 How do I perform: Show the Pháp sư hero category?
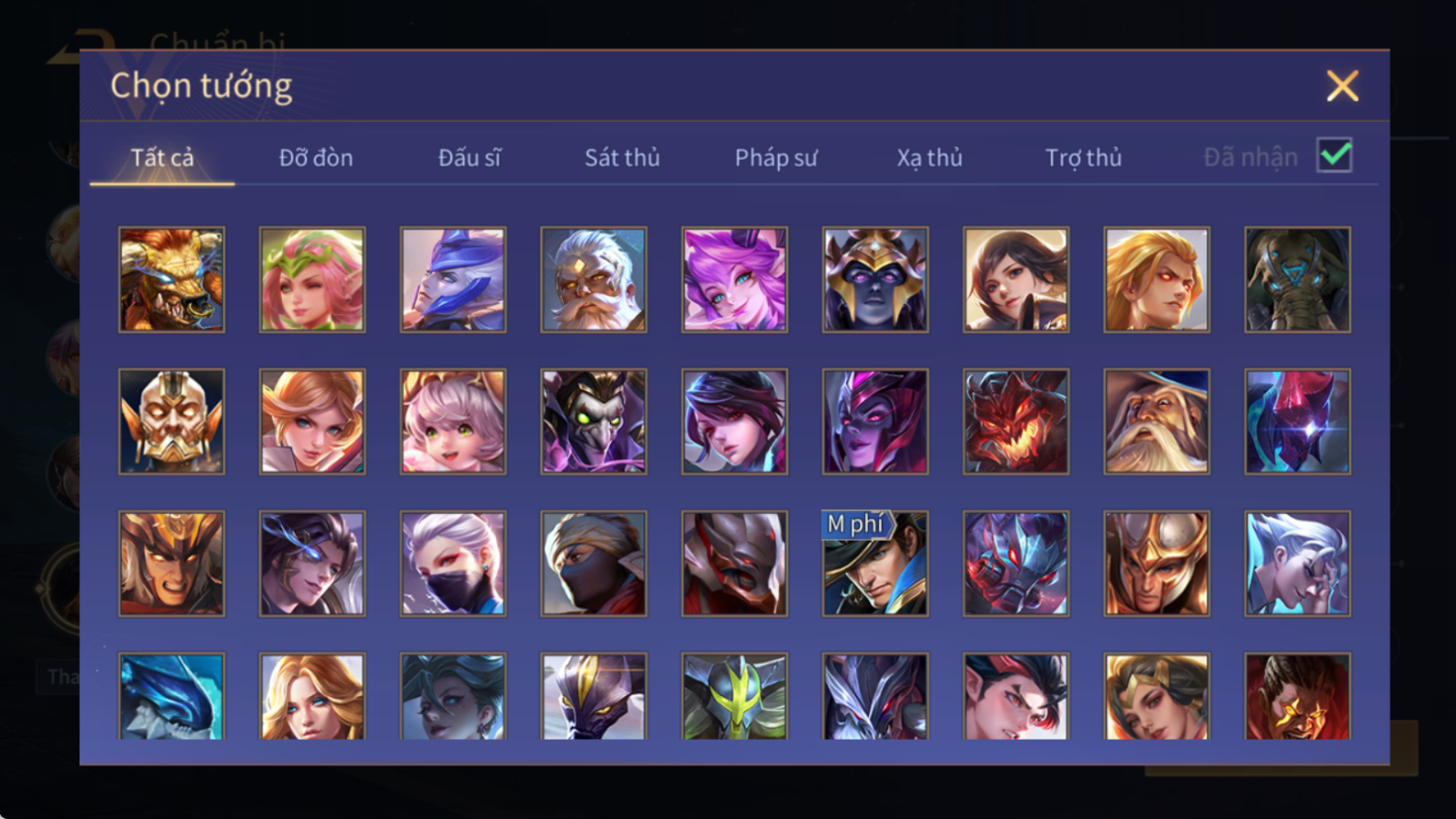[776, 157]
